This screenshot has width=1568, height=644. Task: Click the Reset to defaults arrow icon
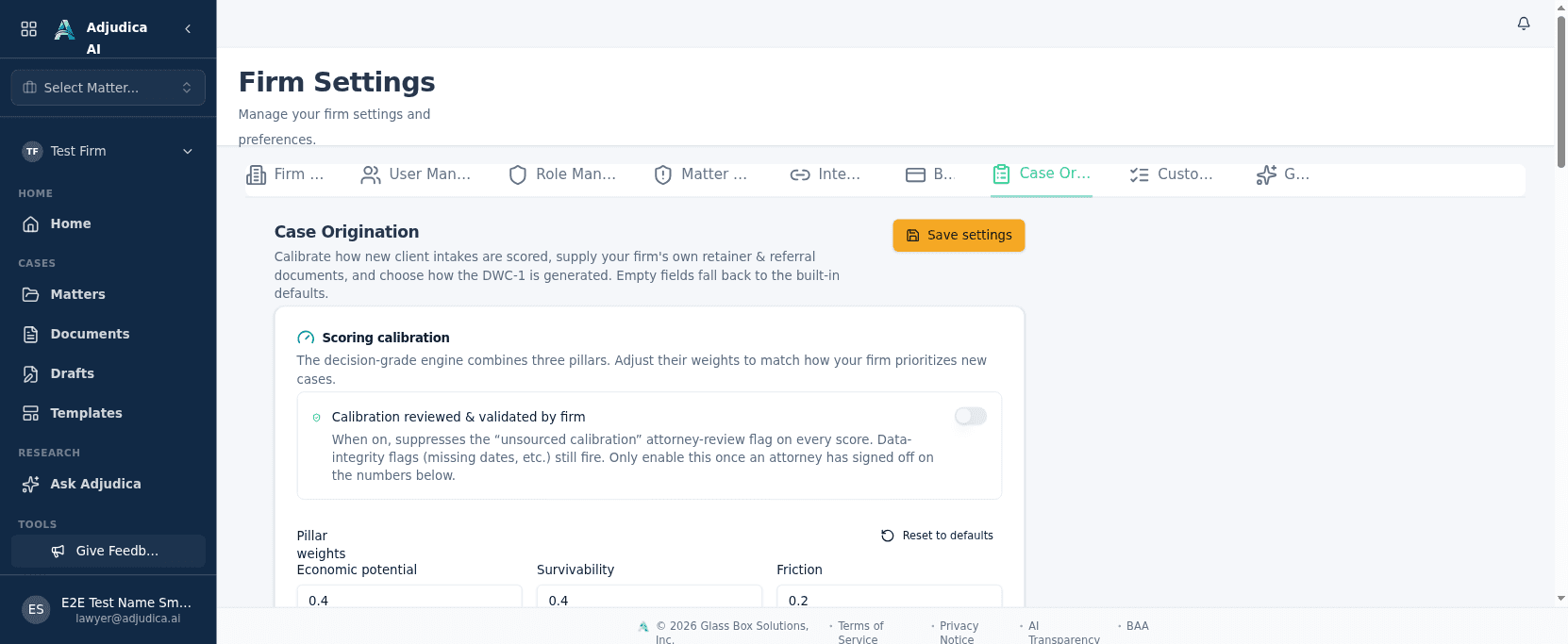[x=888, y=536]
